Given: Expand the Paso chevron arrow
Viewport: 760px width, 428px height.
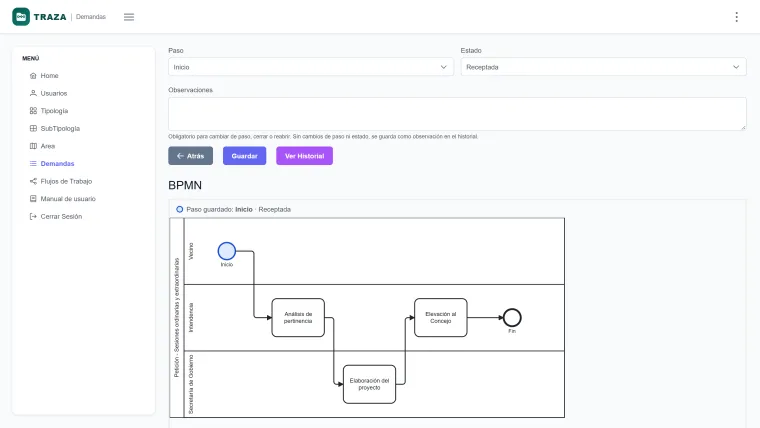Looking at the screenshot, I should coord(443,67).
